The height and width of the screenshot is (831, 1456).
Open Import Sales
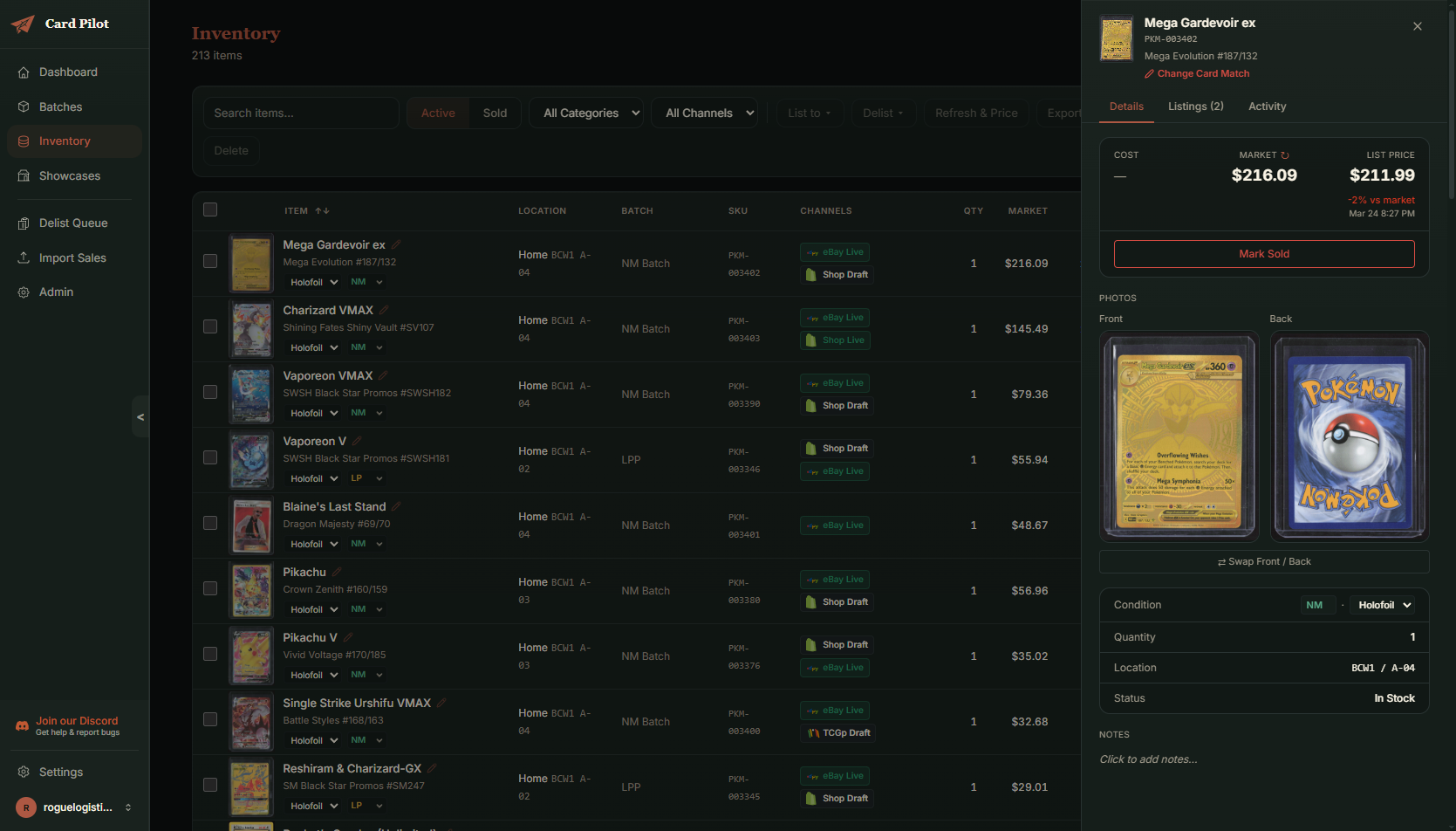(72, 258)
